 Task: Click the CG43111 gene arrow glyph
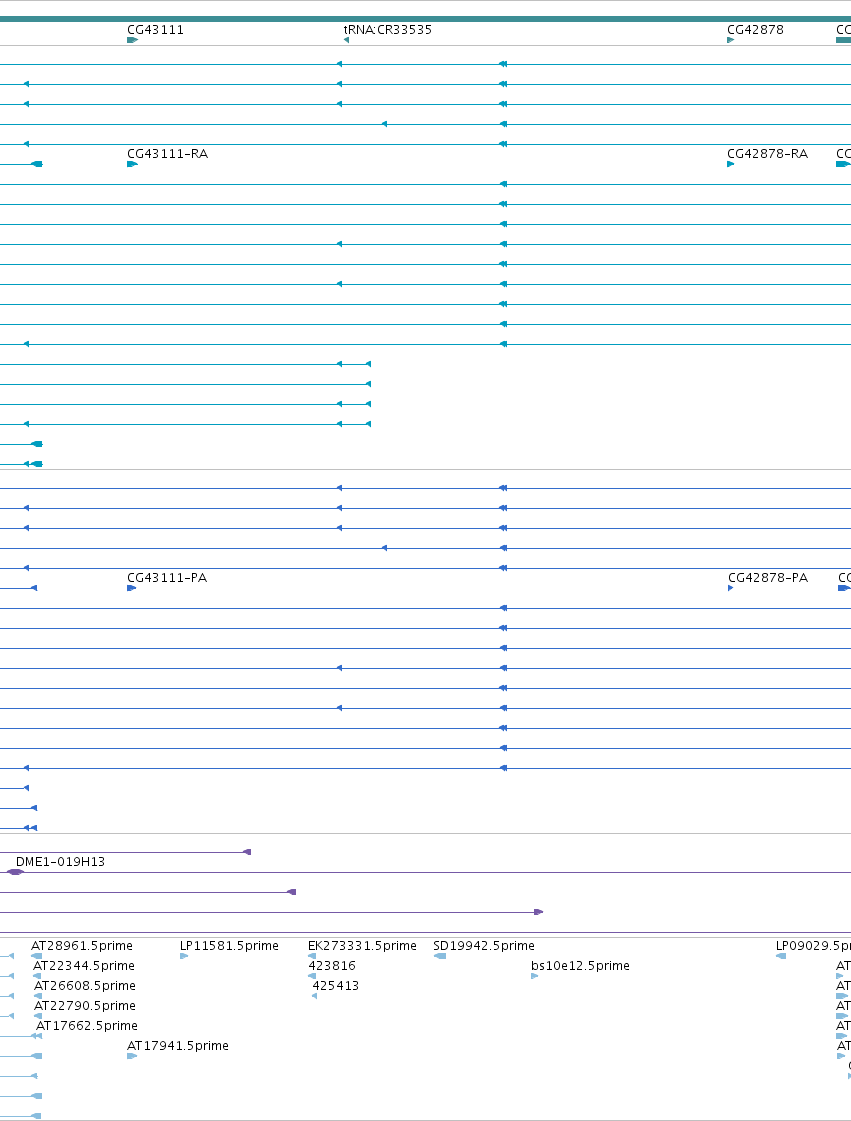(132, 40)
